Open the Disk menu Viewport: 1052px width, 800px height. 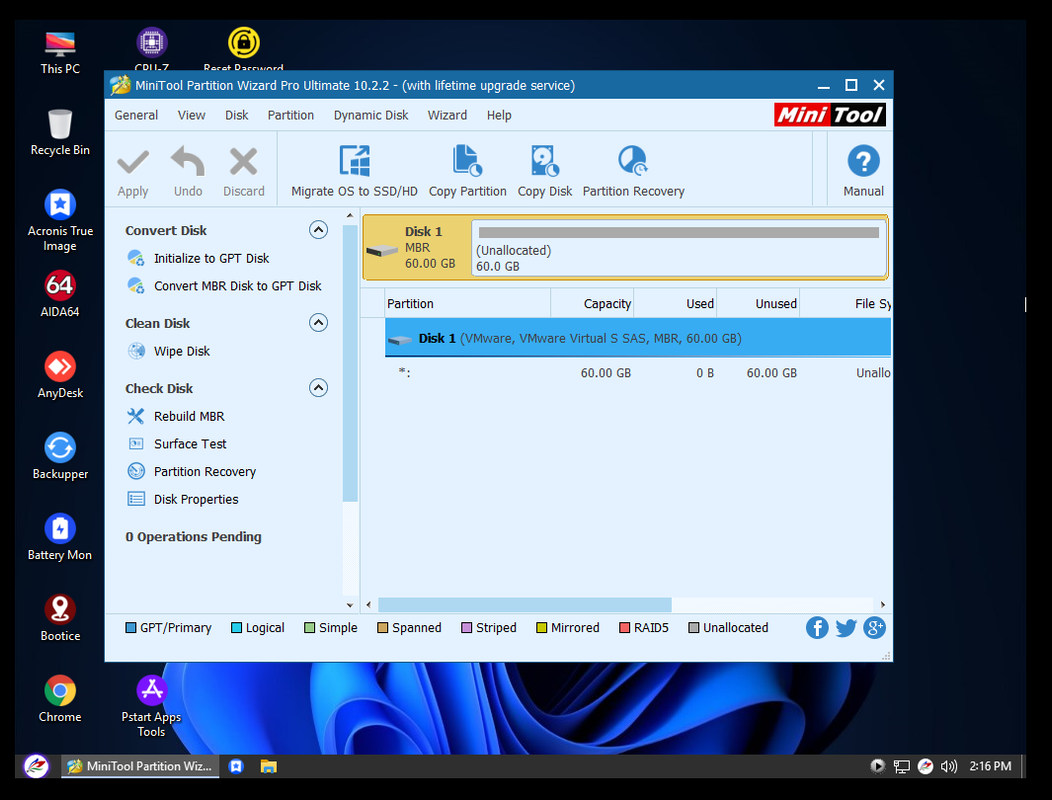point(236,115)
